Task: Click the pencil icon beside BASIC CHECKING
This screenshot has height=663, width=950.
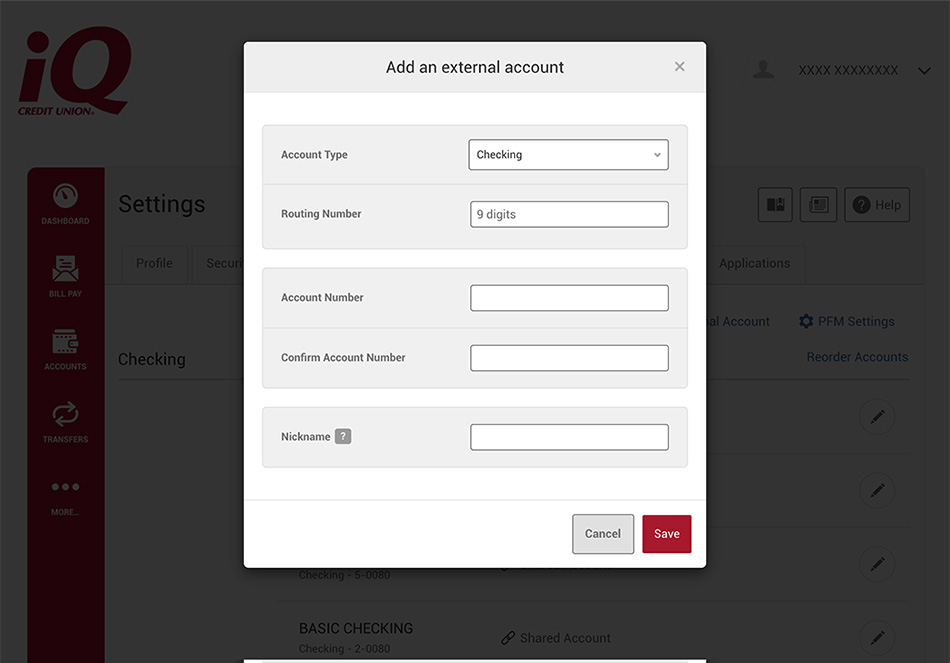Action: 877,637
